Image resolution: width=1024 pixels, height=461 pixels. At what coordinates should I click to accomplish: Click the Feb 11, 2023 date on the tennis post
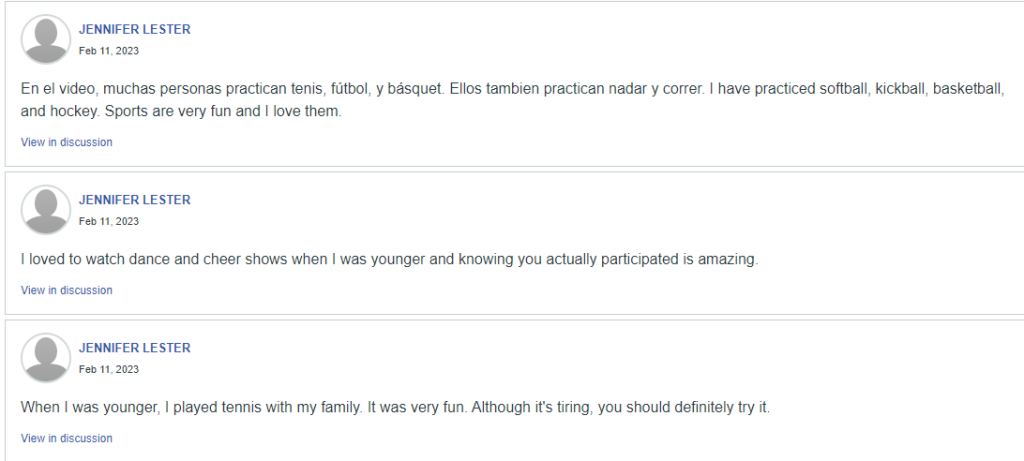tap(109, 369)
